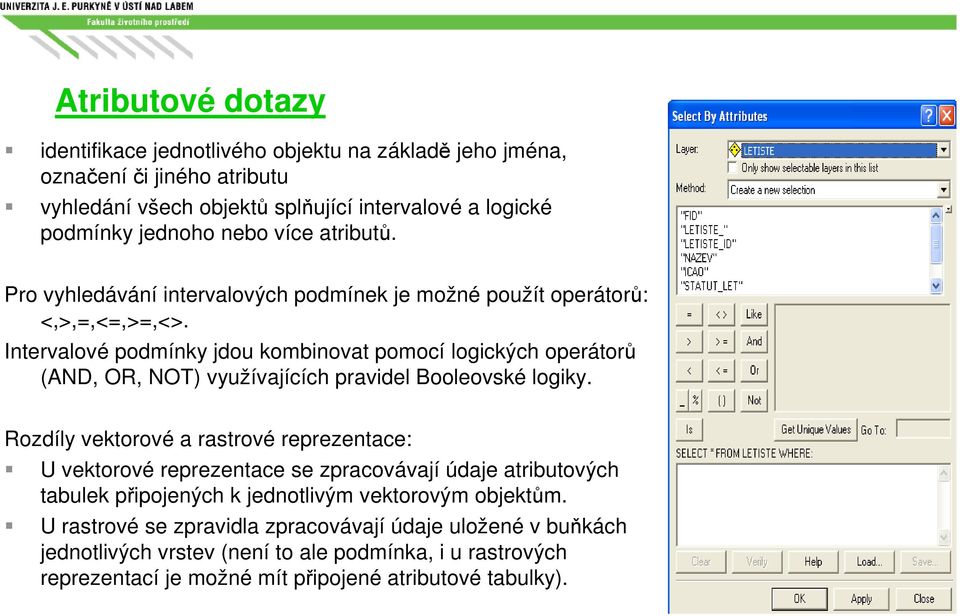The height and width of the screenshot is (616, 960).
Task: Click inside the SQL WHERE expression box
Action: pyautogui.click(x=807, y=505)
